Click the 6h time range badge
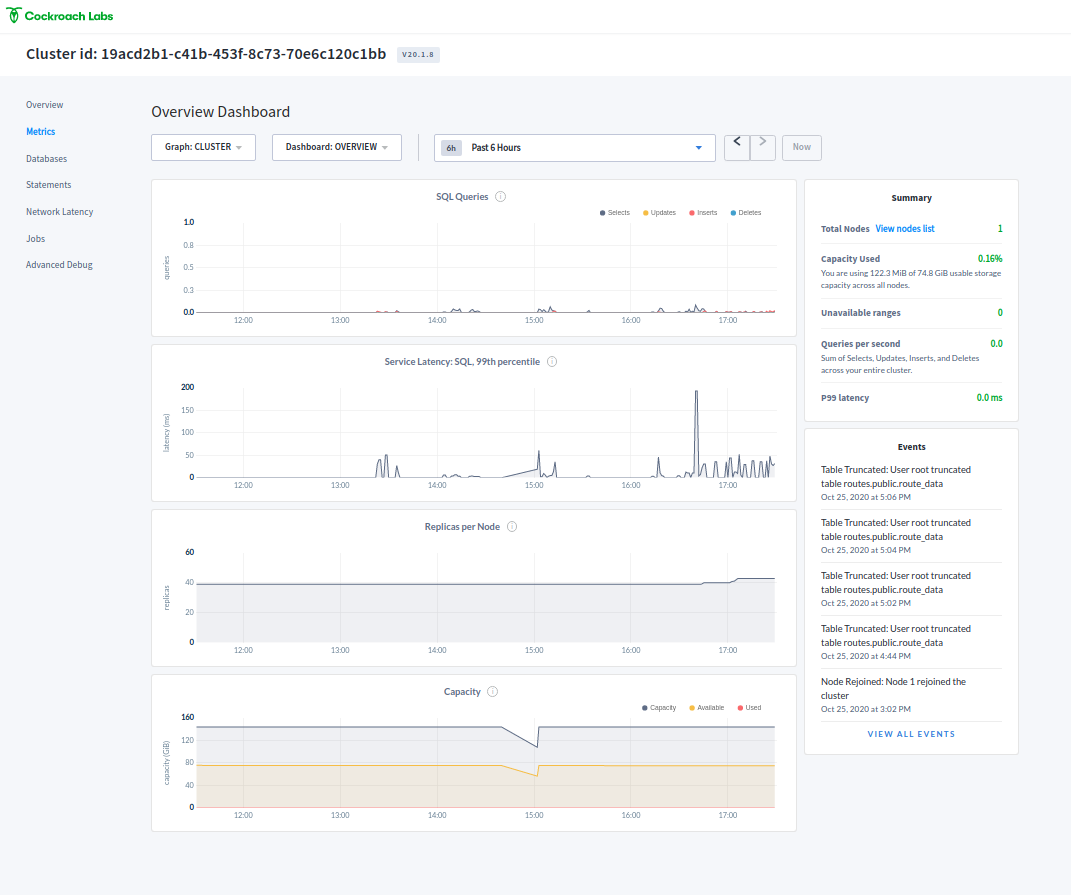 (451, 148)
